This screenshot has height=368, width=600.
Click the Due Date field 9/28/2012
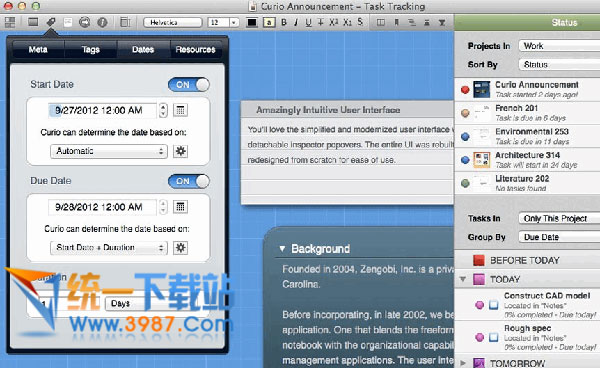click(x=103, y=207)
